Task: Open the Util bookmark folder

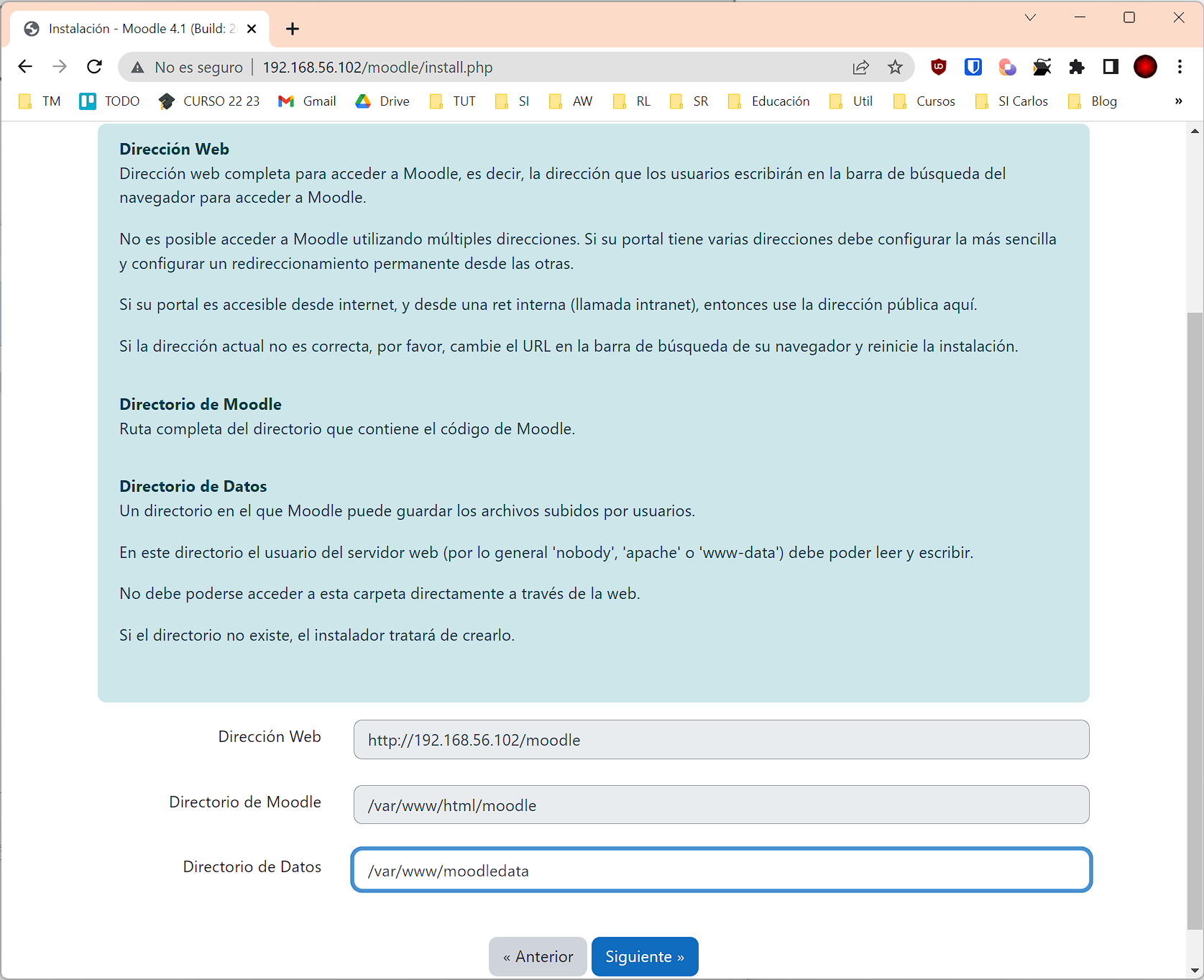Action: [851, 101]
